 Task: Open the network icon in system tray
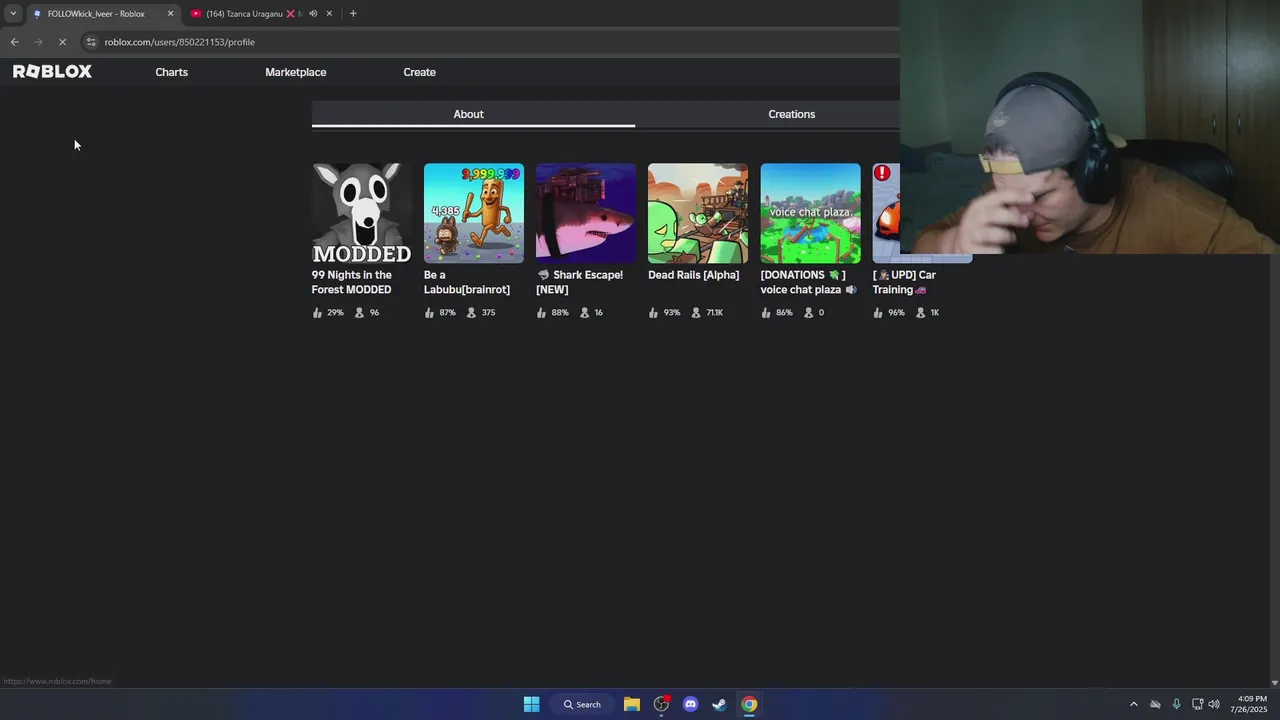(x=1197, y=704)
